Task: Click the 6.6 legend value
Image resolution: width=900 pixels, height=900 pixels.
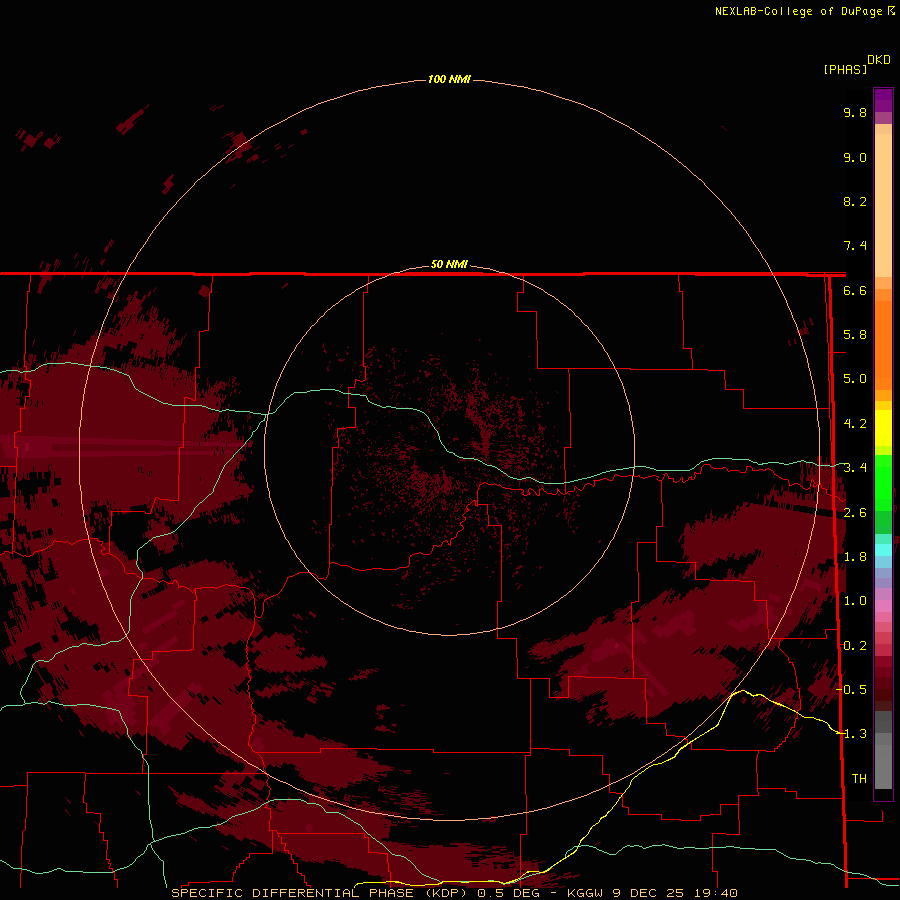Action: (x=855, y=290)
